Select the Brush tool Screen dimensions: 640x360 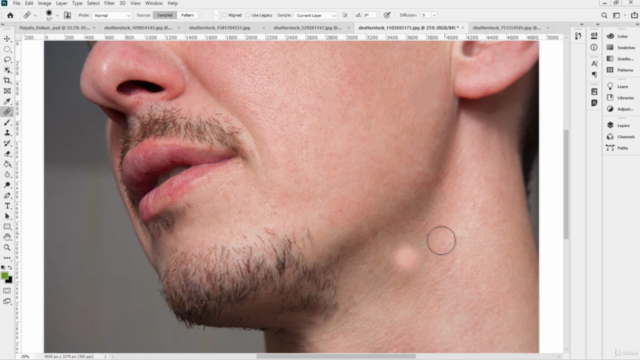coord(7,122)
